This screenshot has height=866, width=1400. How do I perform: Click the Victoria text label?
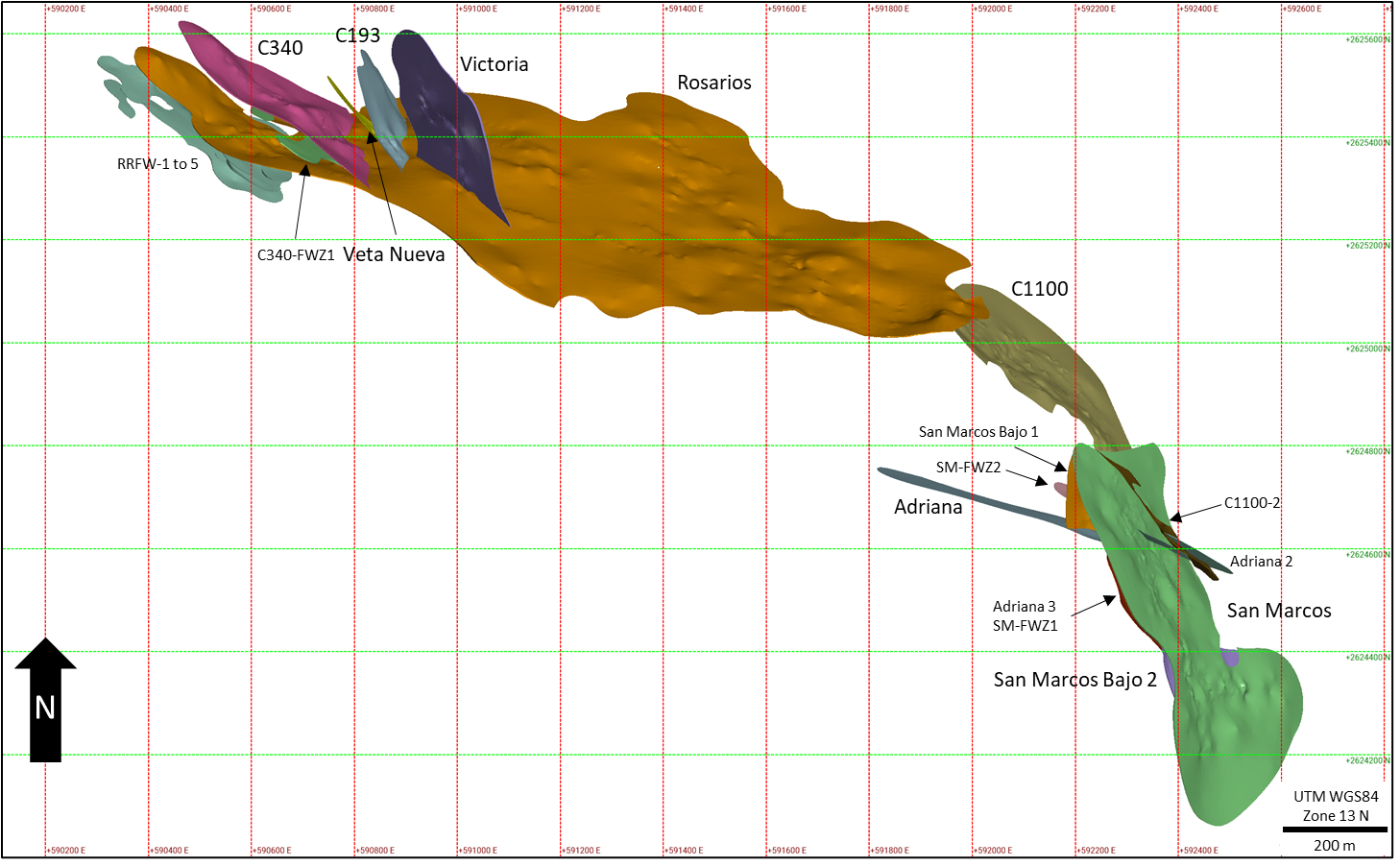pyautogui.click(x=494, y=64)
